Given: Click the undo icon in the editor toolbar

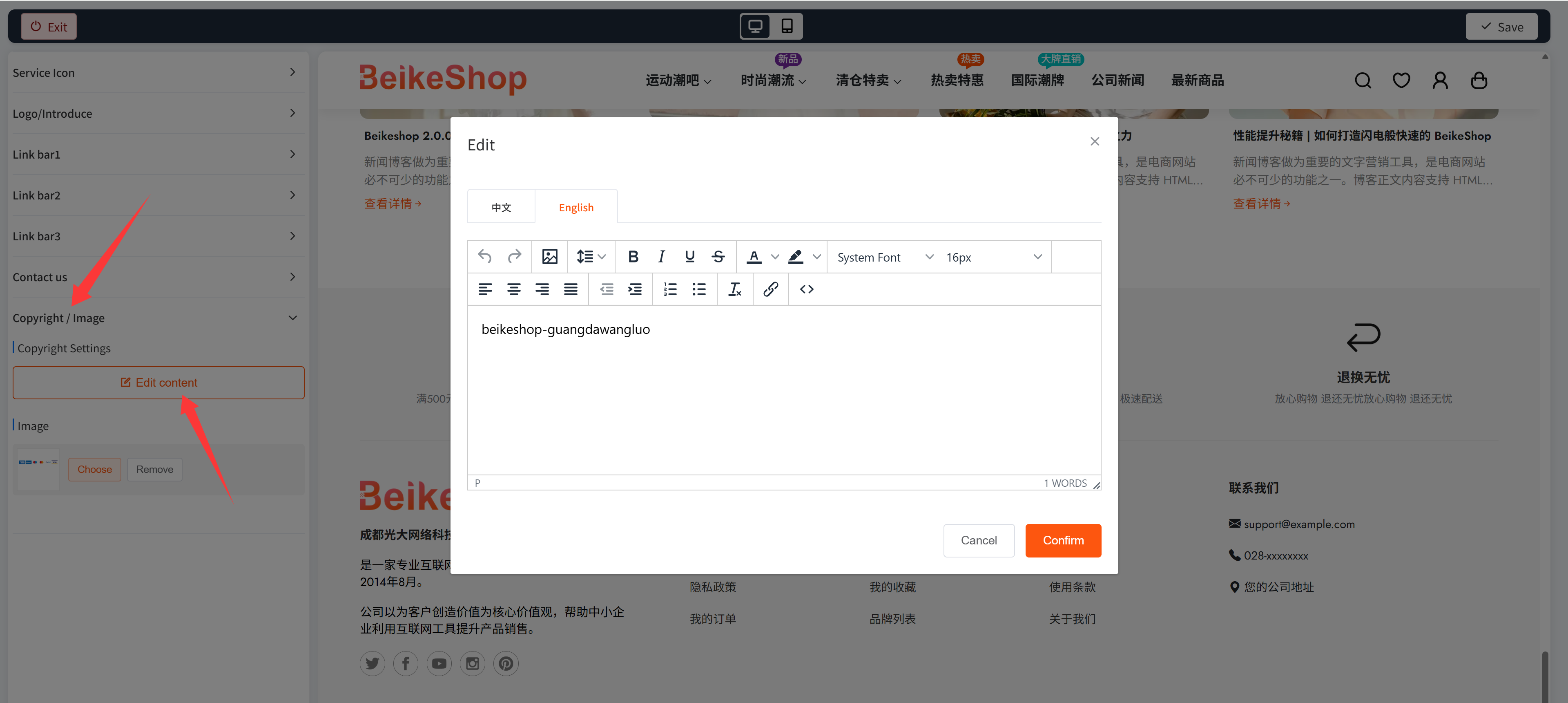Looking at the screenshot, I should click(484, 256).
